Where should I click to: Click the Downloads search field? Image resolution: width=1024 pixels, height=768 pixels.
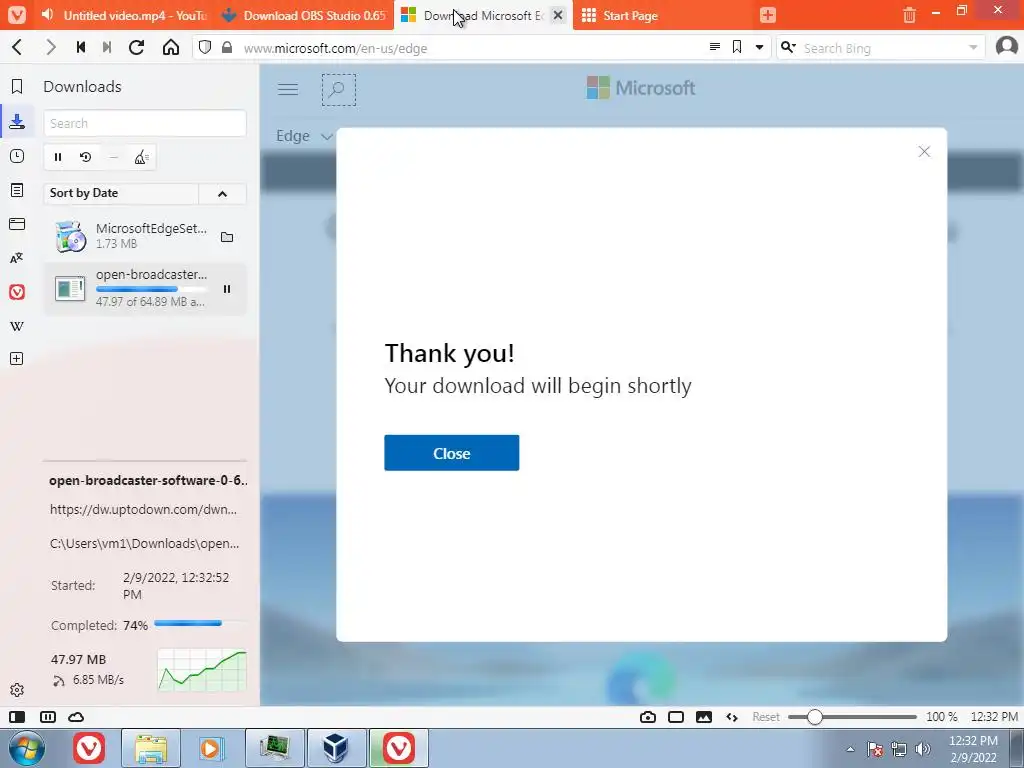coord(145,123)
